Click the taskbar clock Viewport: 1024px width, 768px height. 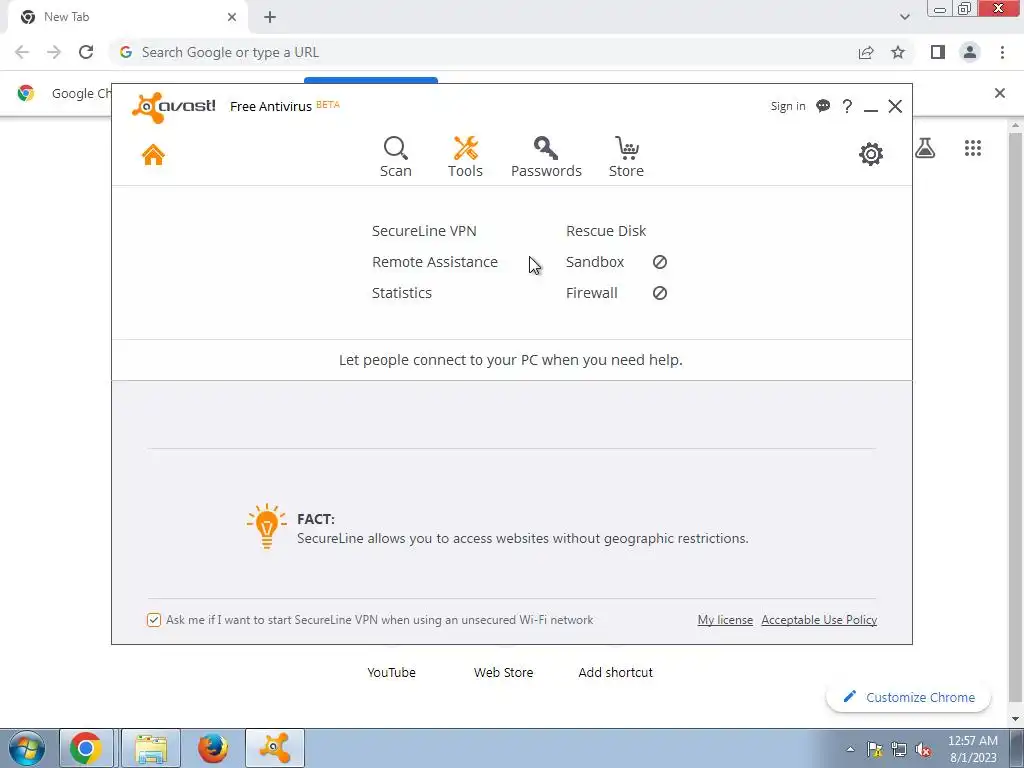[x=972, y=749]
